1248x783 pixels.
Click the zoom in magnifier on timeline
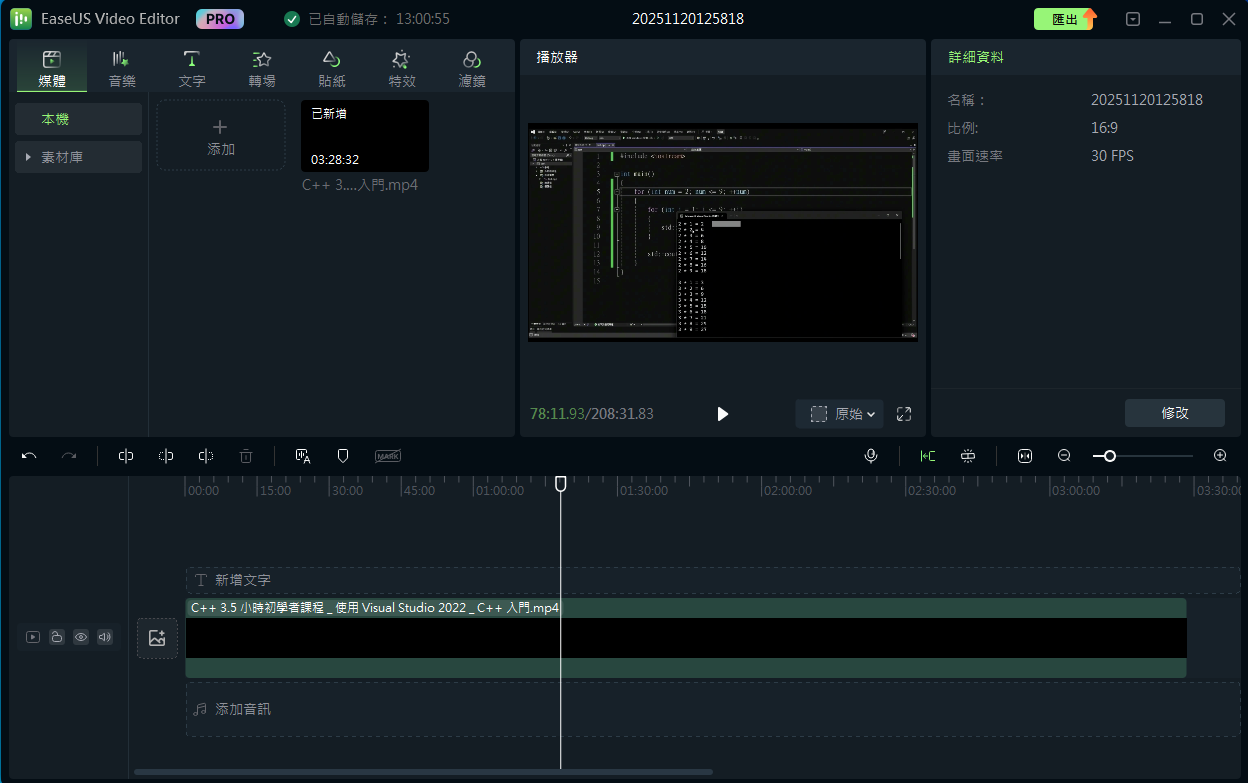[x=1220, y=456]
